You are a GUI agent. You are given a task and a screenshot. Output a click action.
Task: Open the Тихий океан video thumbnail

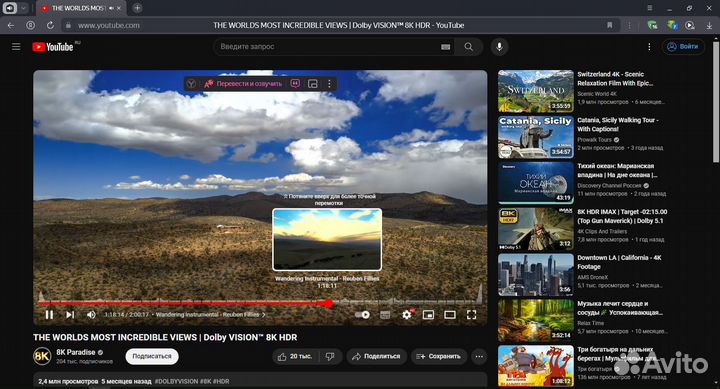pyautogui.click(x=535, y=183)
